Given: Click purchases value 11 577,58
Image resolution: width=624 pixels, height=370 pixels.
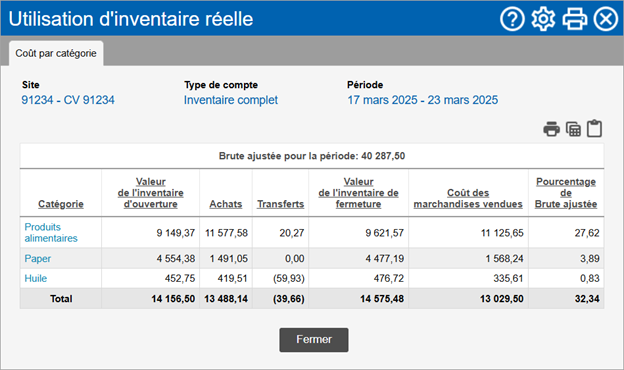Looking at the screenshot, I should click(226, 233).
